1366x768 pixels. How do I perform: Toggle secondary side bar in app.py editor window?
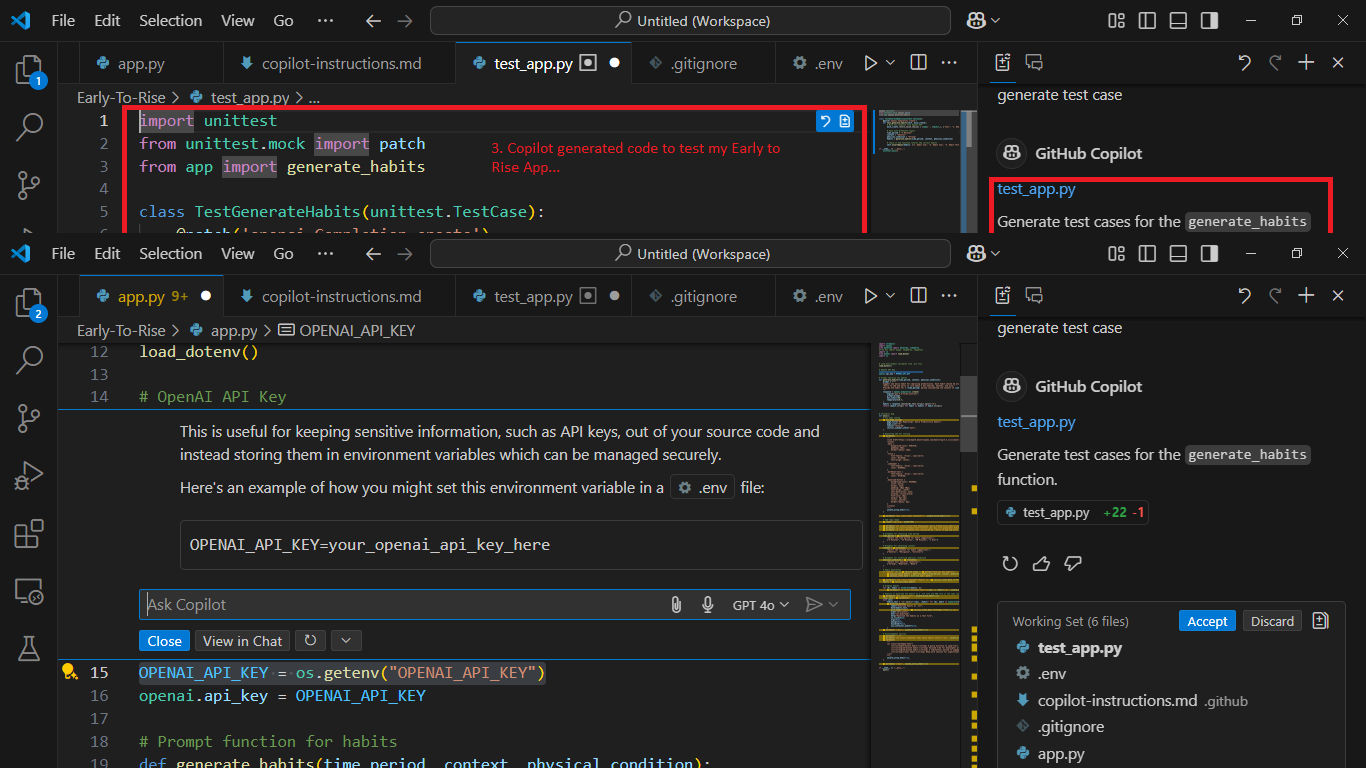coord(1209,253)
